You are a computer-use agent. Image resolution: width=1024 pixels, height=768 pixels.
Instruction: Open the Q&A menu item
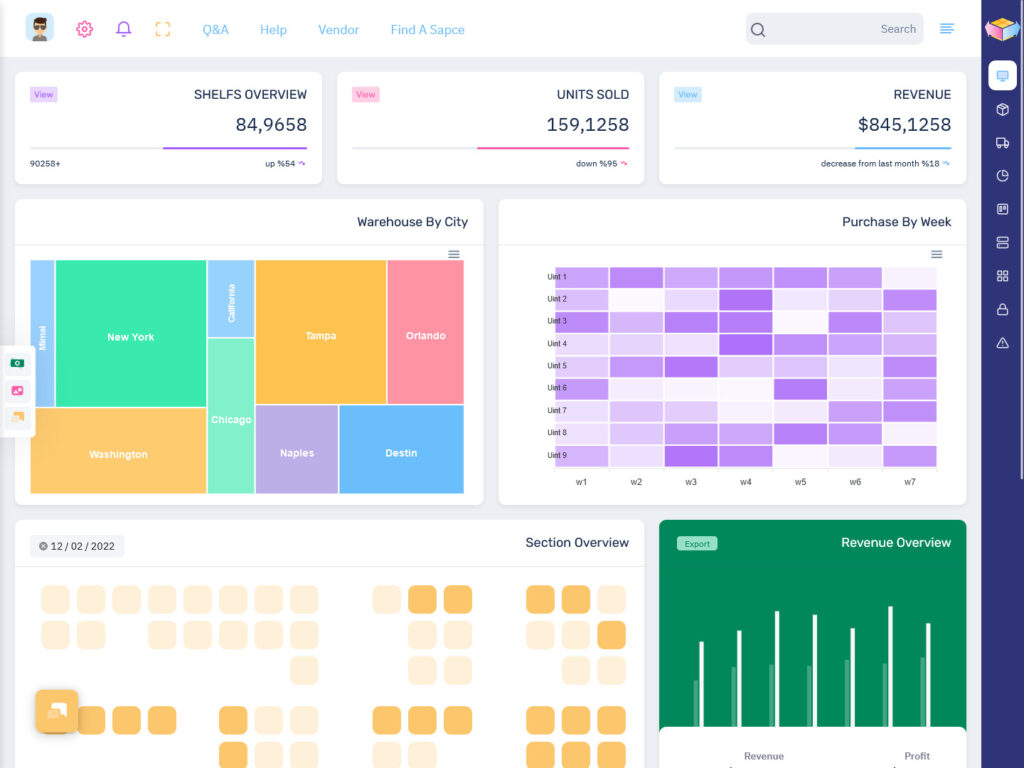point(216,29)
